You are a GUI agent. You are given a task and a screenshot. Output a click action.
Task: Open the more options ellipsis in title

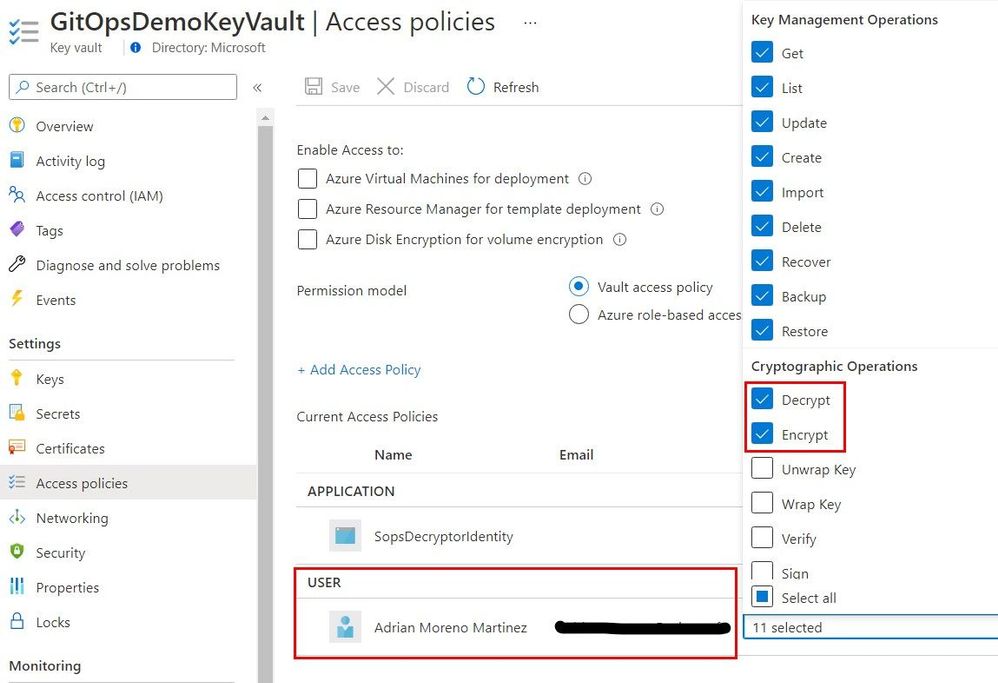coord(530,23)
